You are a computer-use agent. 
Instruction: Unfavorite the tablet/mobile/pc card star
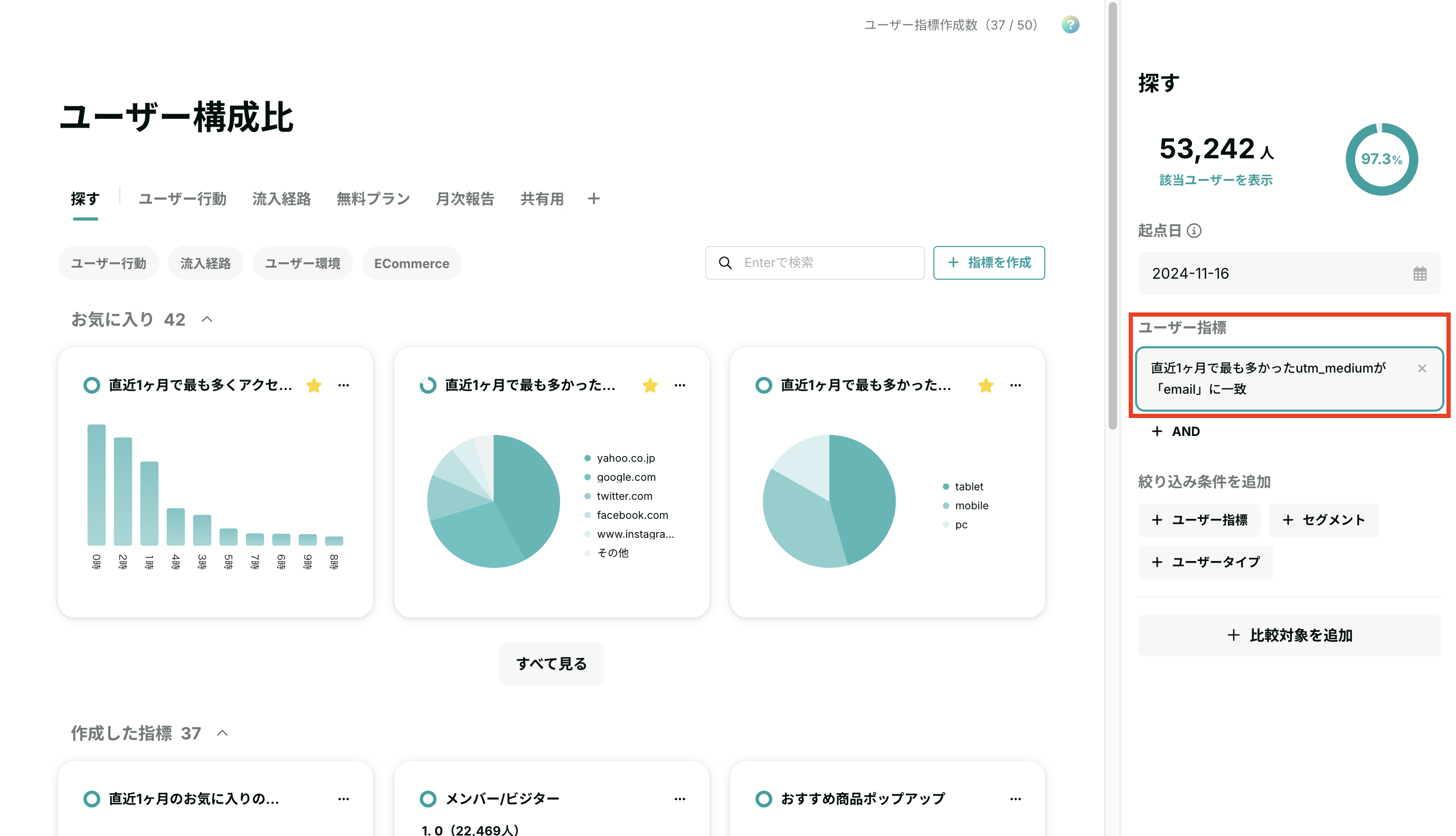(985, 385)
